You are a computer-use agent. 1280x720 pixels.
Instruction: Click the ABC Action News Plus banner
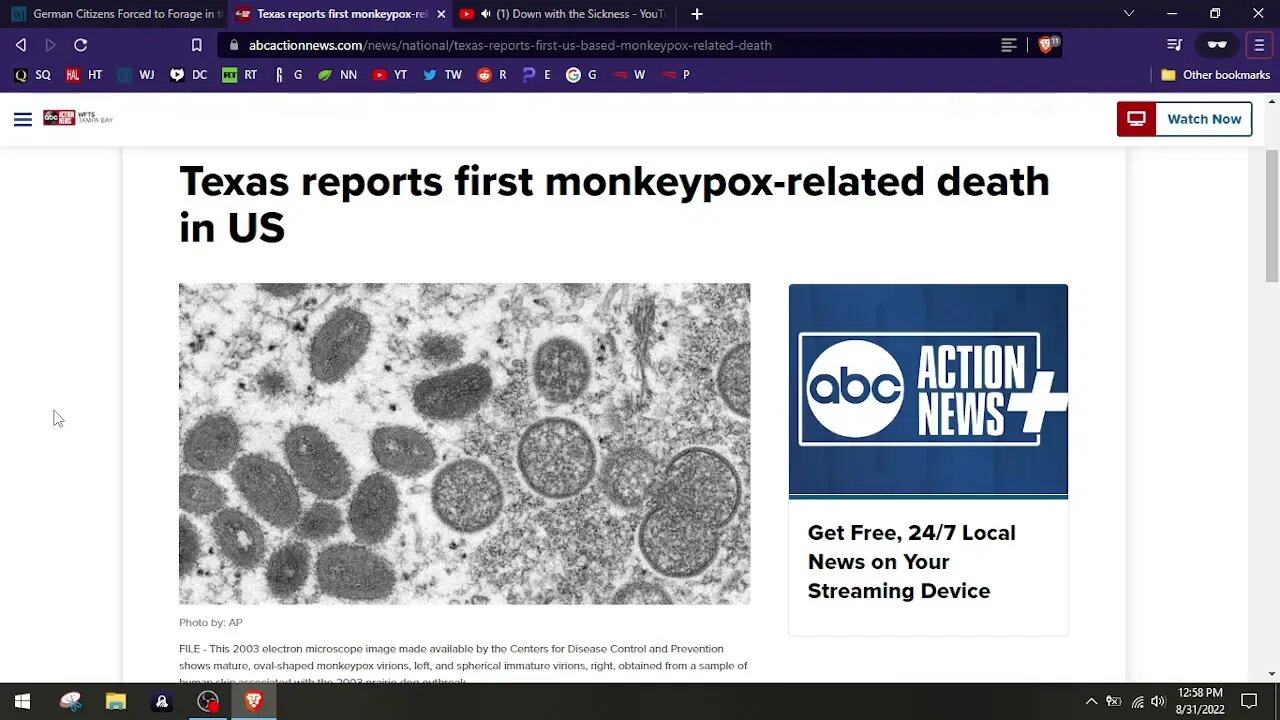[x=928, y=390]
